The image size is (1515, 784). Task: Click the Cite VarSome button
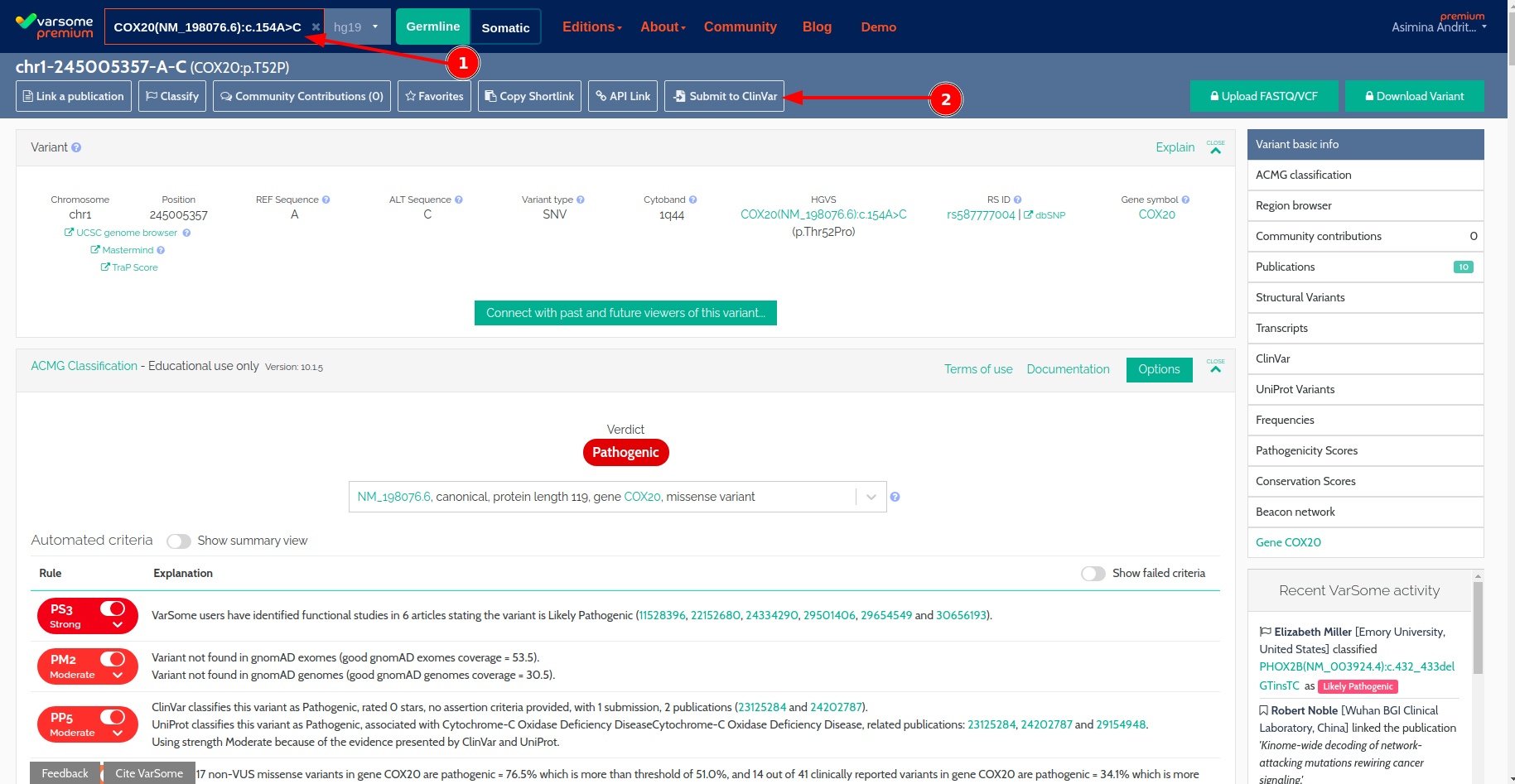point(149,773)
